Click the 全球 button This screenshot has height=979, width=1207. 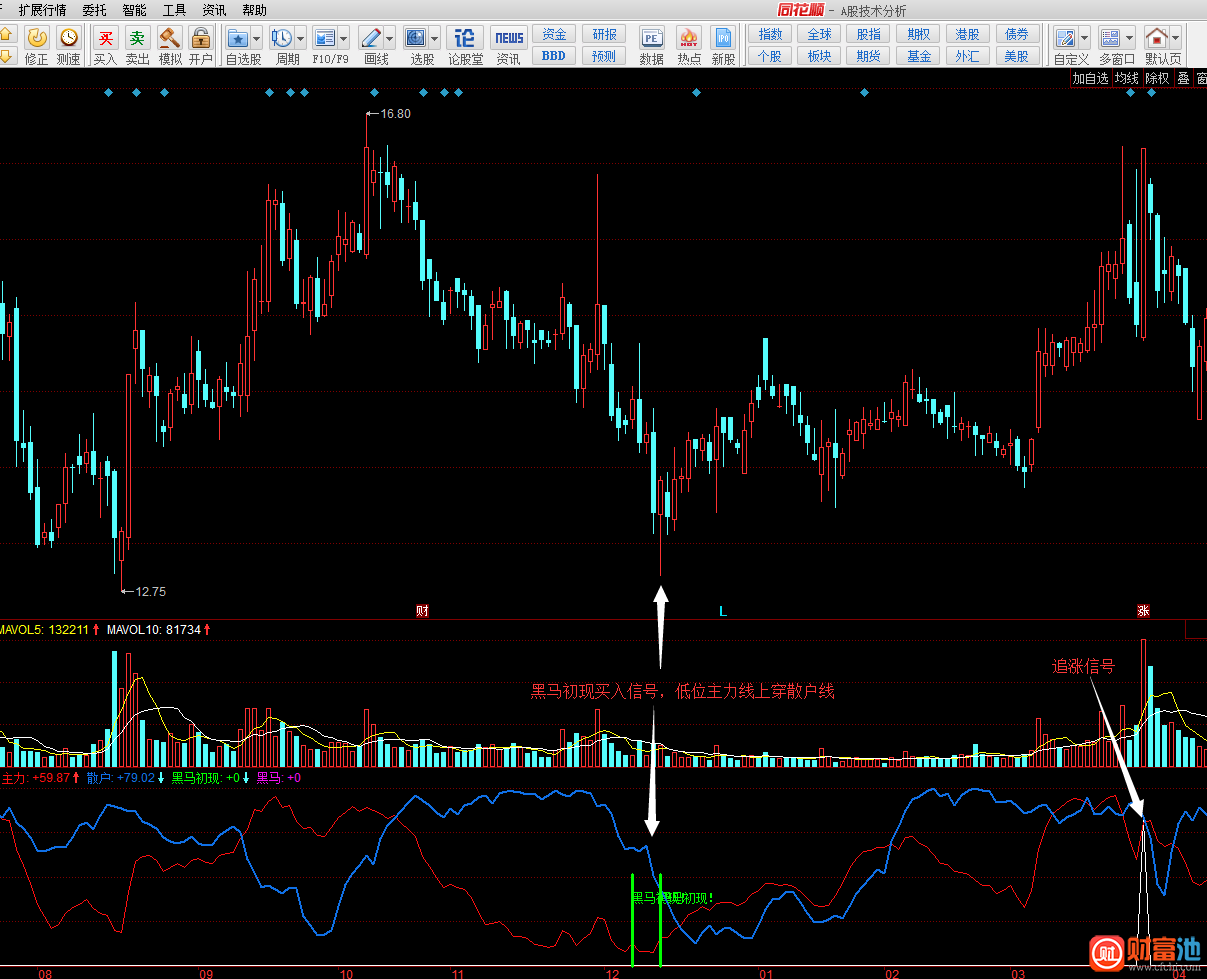click(819, 34)
